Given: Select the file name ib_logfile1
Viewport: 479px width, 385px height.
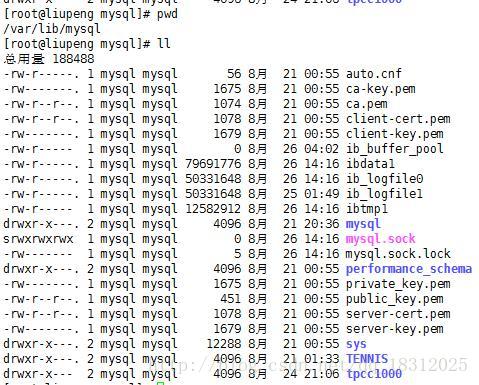Looking at the screenshot, I should point(384,194).
